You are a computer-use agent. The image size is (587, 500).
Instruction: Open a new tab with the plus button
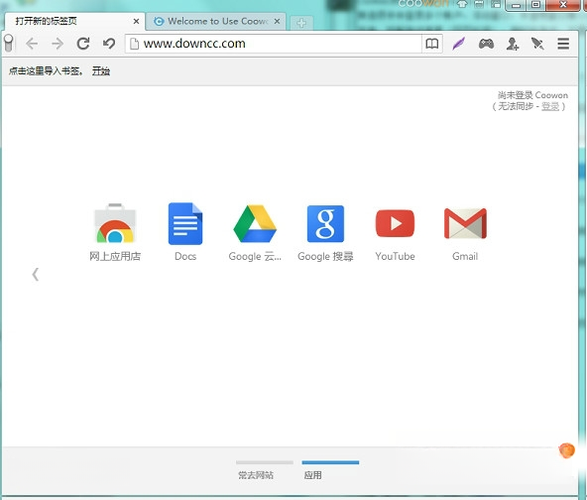[x=301, y=23]
